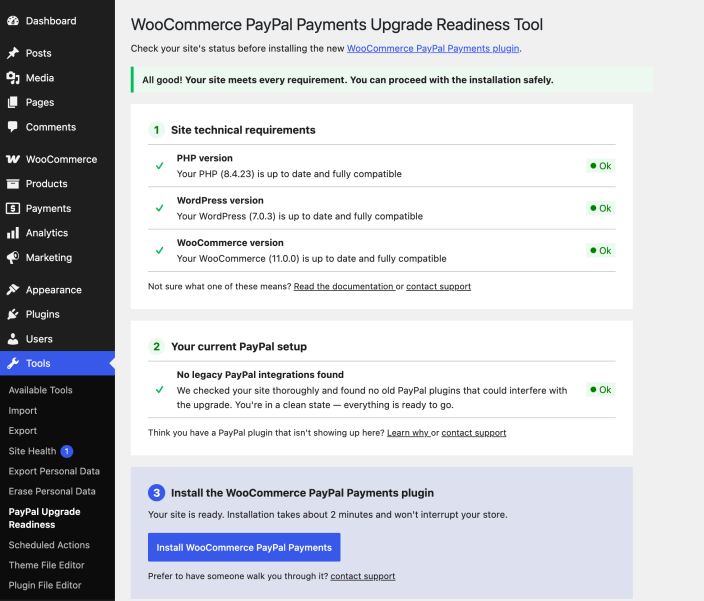The width and height of the screenshot is (704, 601).
Task: Select PayPal Upgrade Readiness submenu item
Action: [x=44, y=518]
